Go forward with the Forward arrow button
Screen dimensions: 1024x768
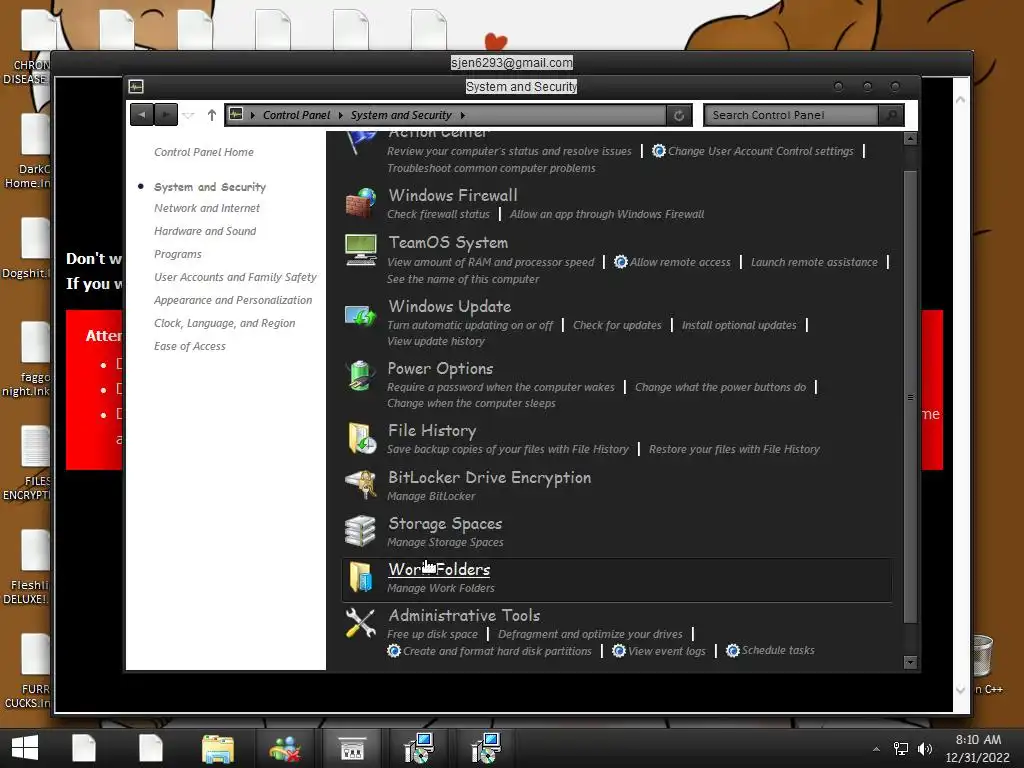[x=166, y=115]
